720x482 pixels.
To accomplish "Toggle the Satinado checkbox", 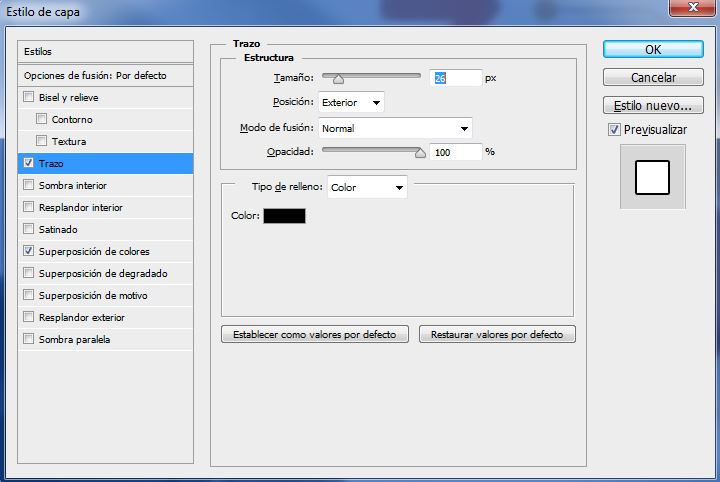I will click(x=28, y=229).
